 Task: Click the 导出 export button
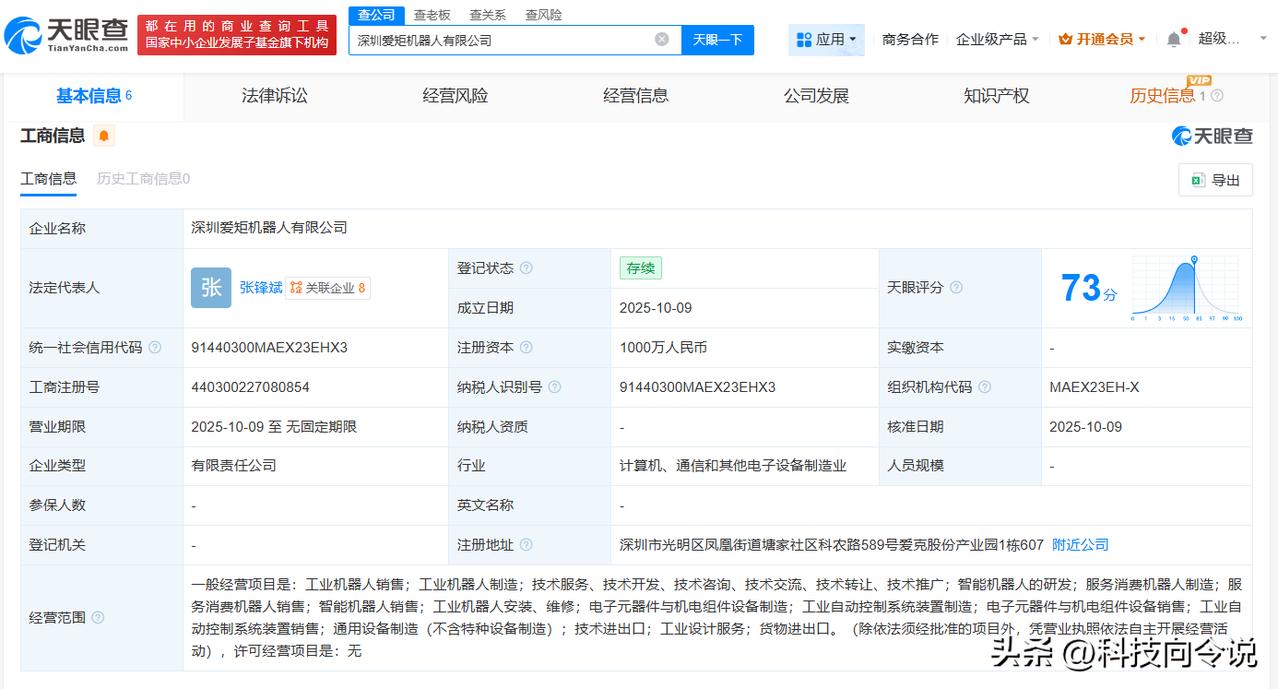(x=1215, y=180)
